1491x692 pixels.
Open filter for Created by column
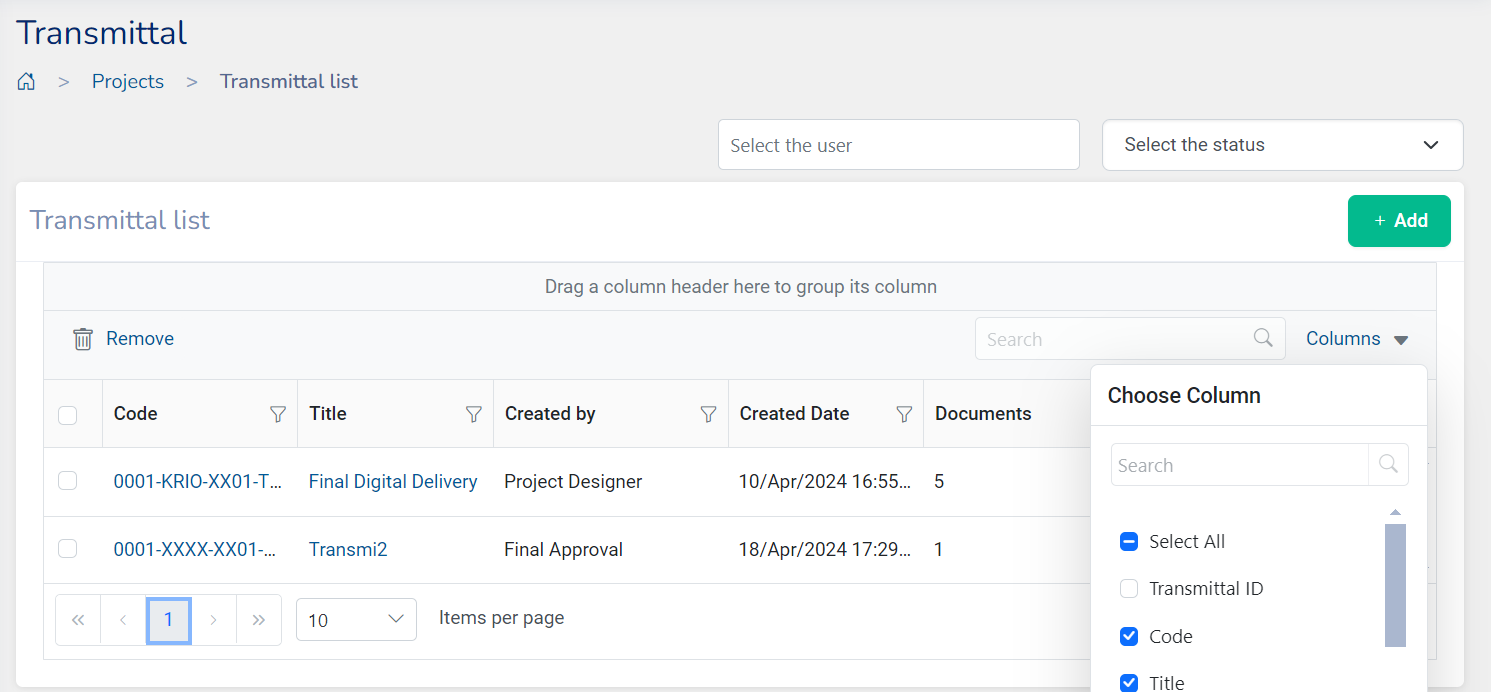[x=709, y=414]
